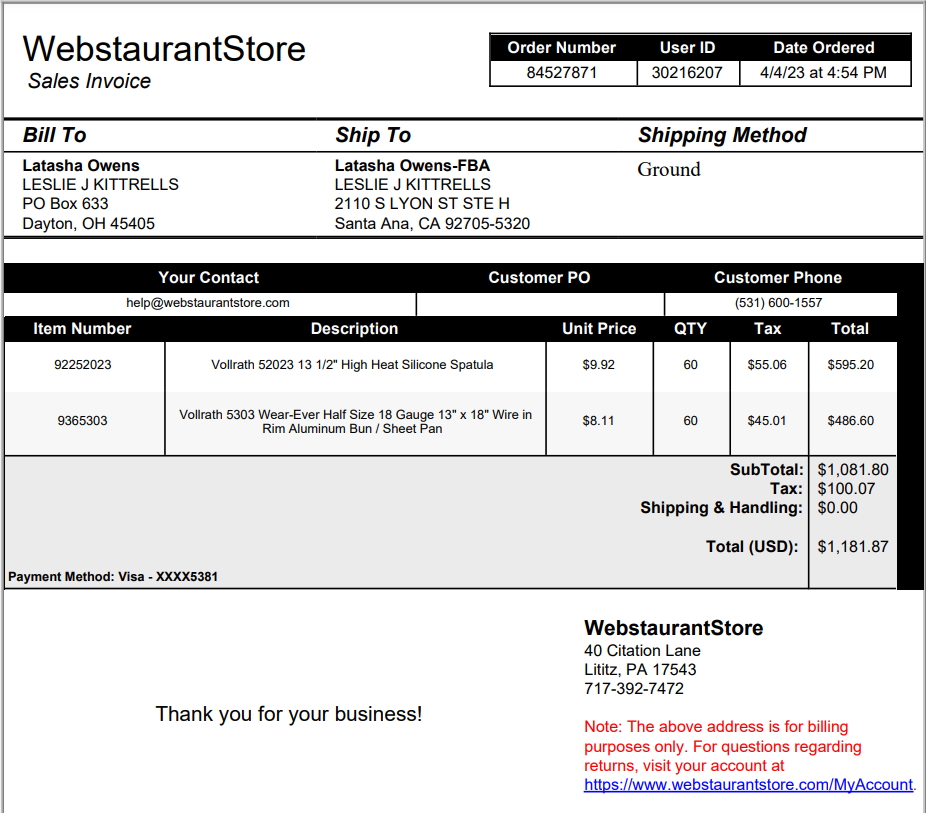Click the Ship To heading

(373, 135)
